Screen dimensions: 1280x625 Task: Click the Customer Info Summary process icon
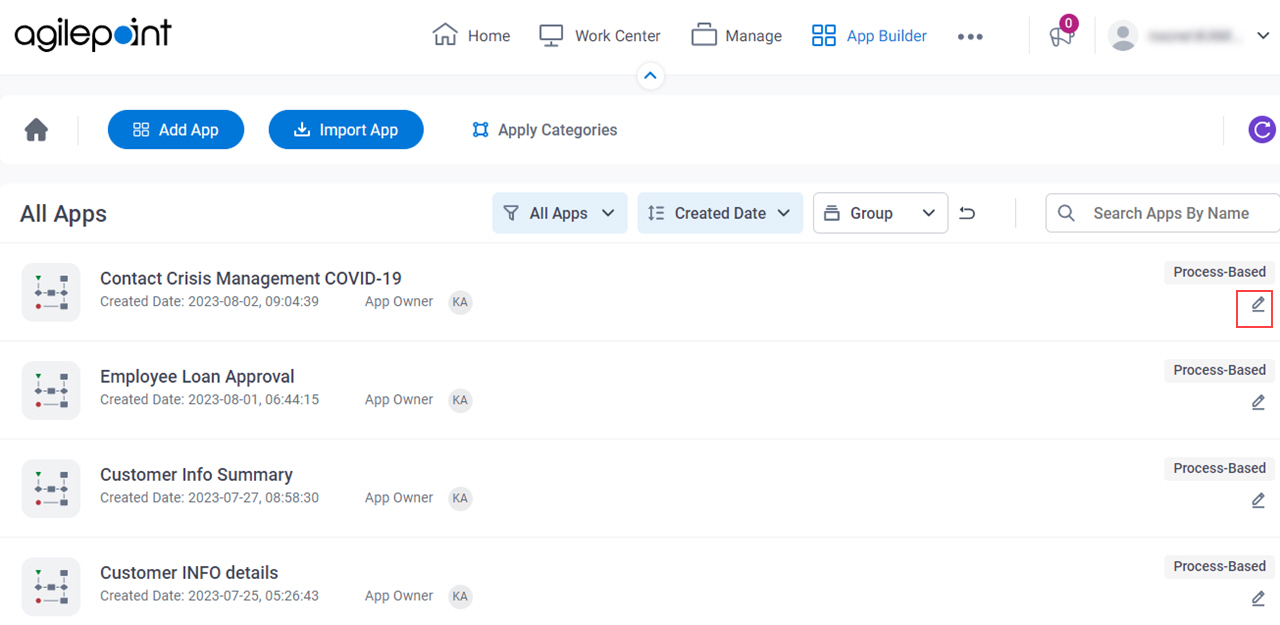pyautogui.click(x=51, y=488)
